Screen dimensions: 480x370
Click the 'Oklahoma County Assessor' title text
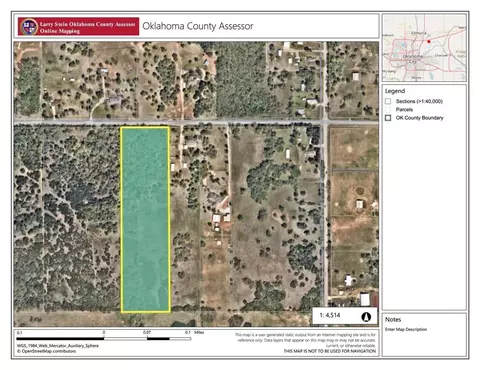tap(198, 26)
